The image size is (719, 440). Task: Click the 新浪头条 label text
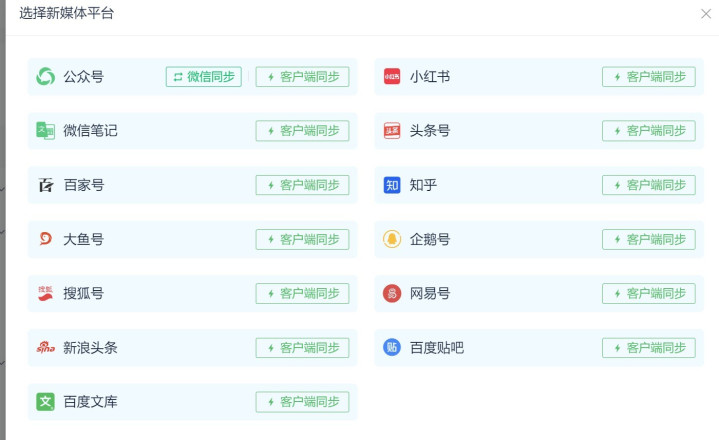click(90, 348)
